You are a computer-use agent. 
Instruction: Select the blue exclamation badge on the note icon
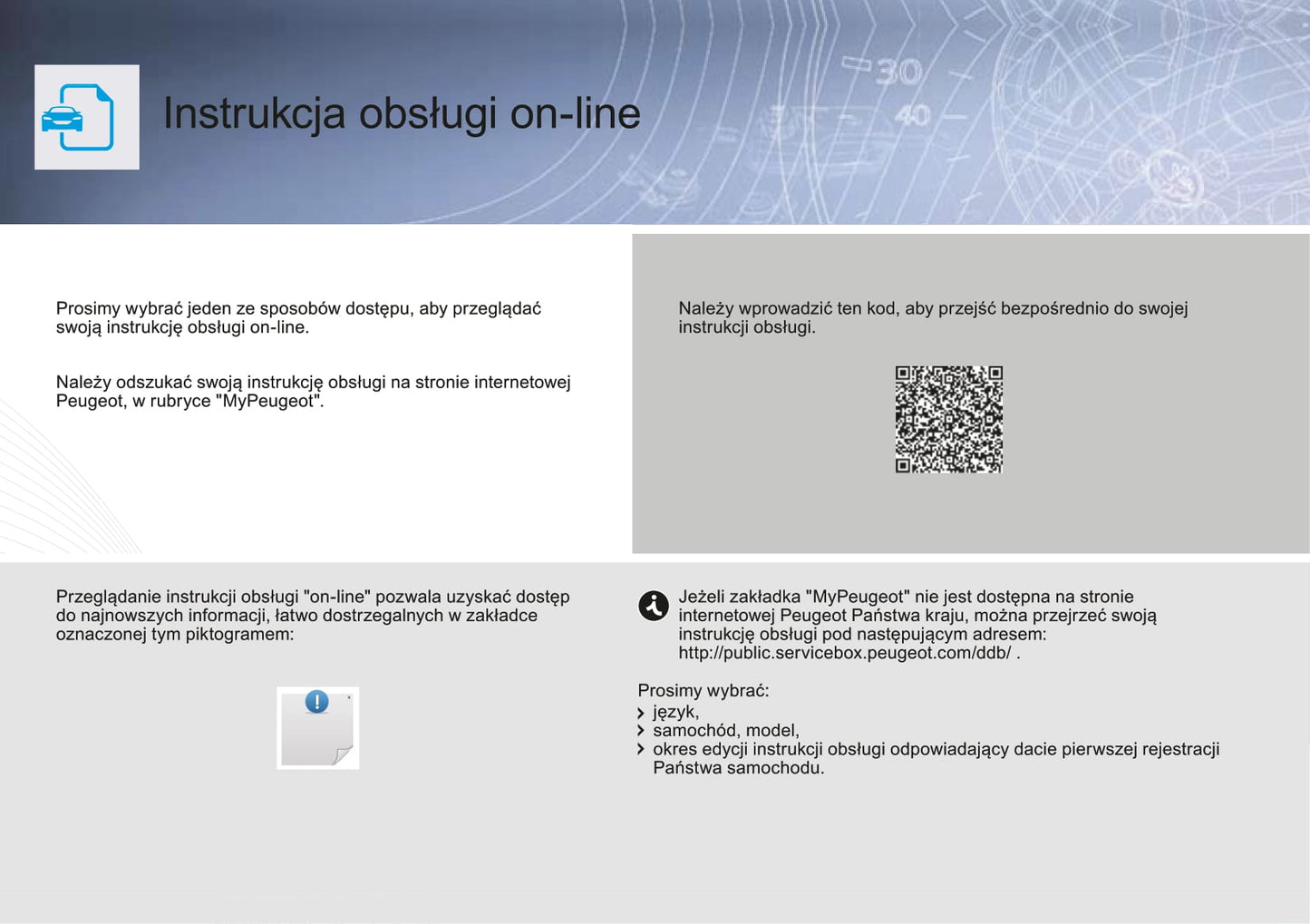[x=316, y=702]
